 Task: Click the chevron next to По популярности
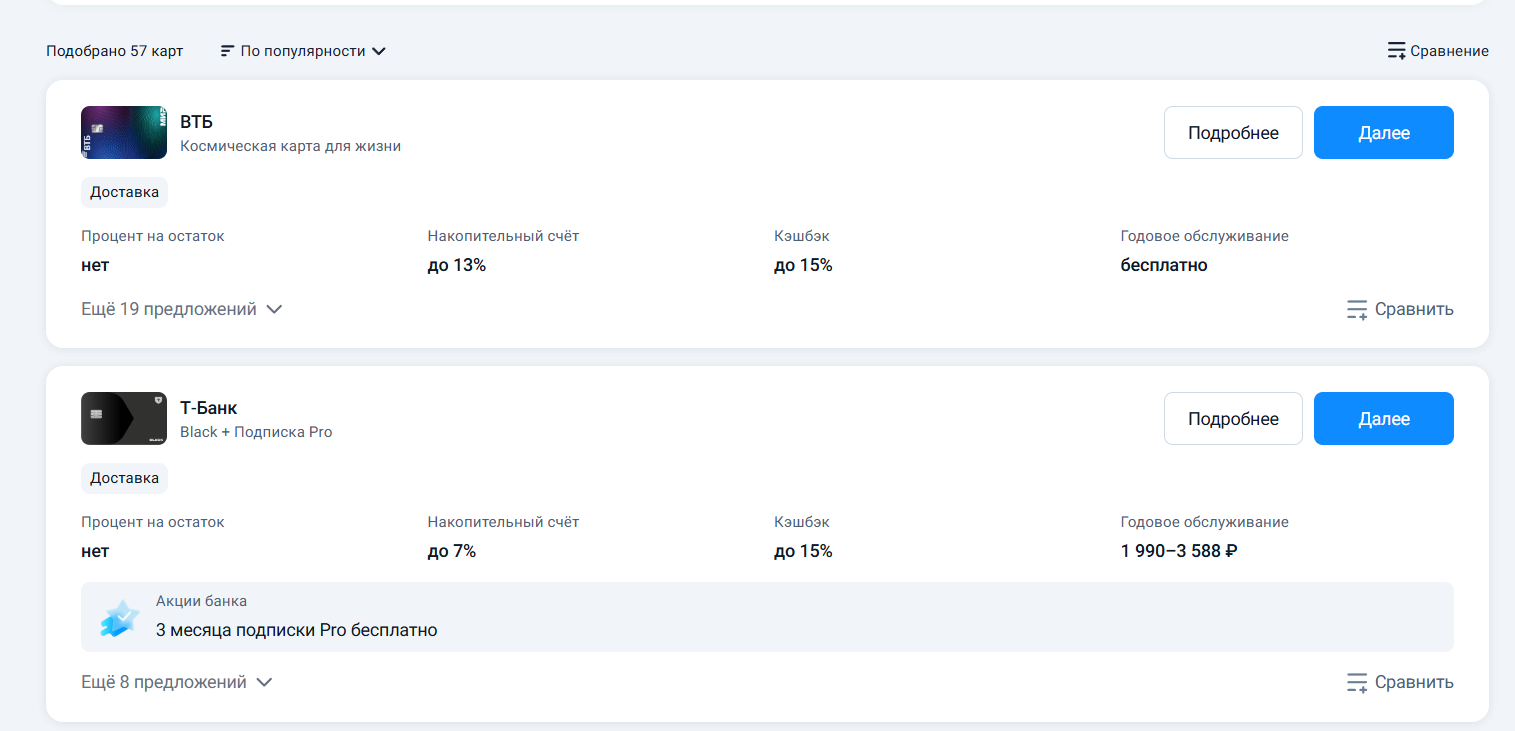379,51
